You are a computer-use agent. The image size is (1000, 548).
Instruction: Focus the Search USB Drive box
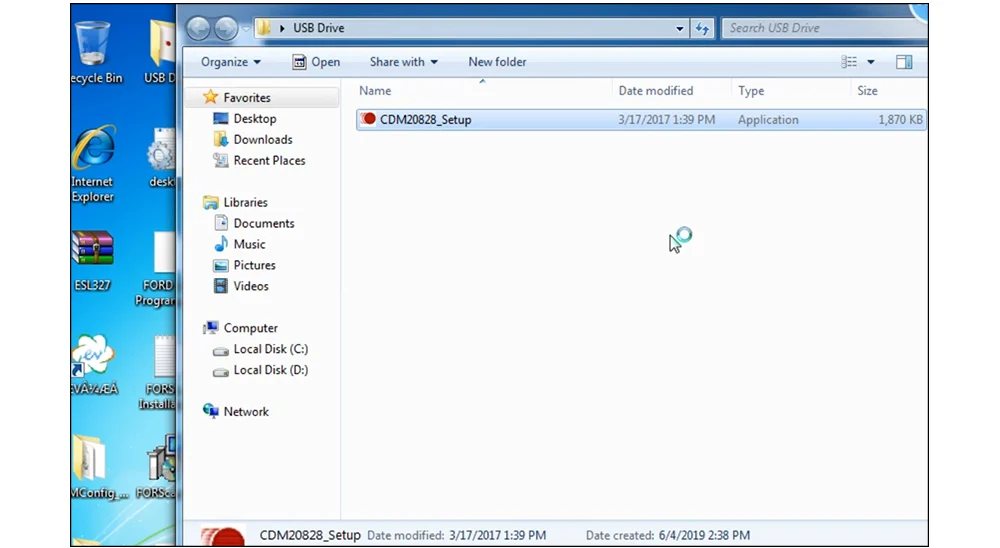(x=824, y=28)
